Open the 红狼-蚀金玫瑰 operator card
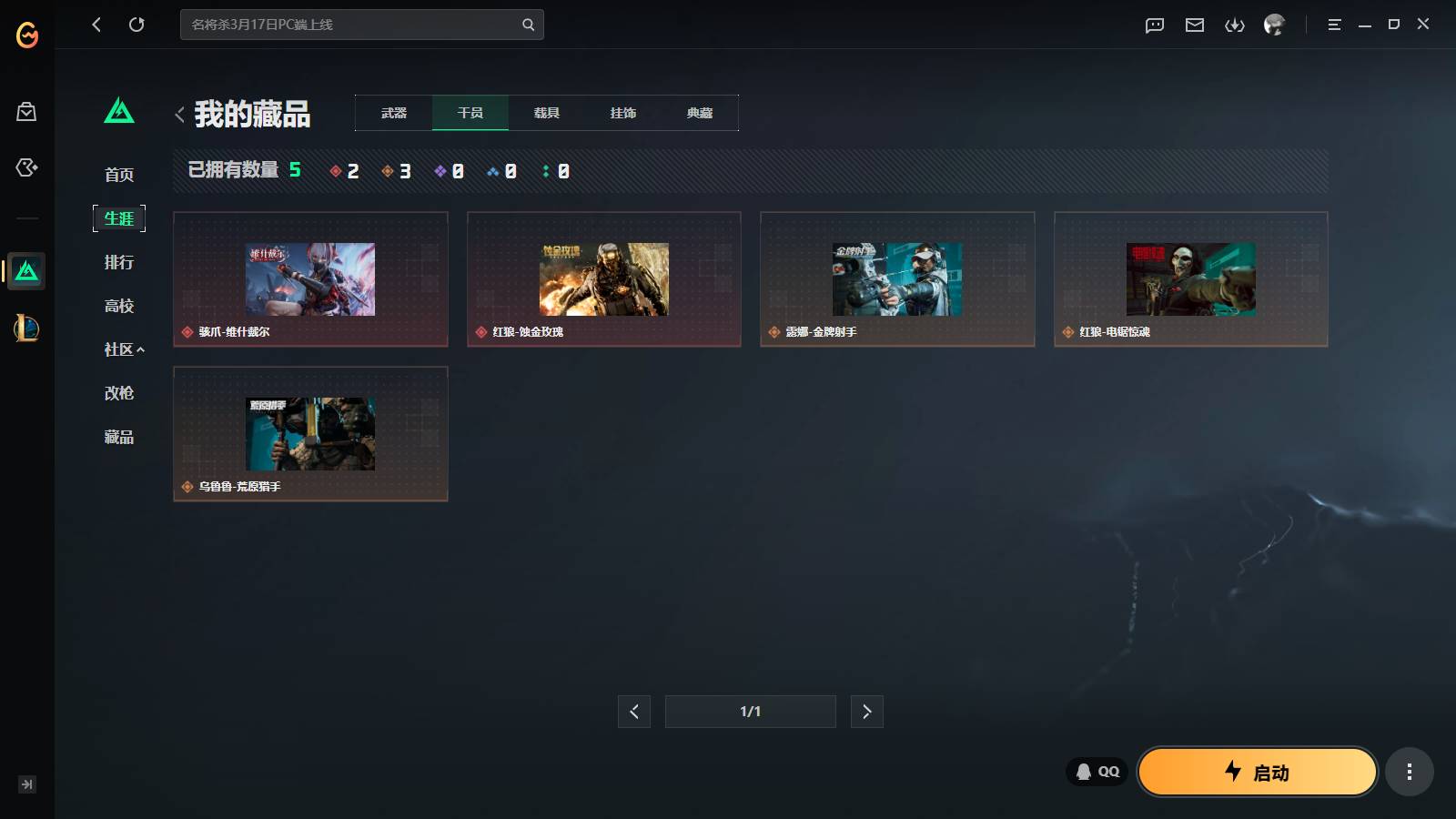Screen dimensions: 1456x819 (604, 279)
